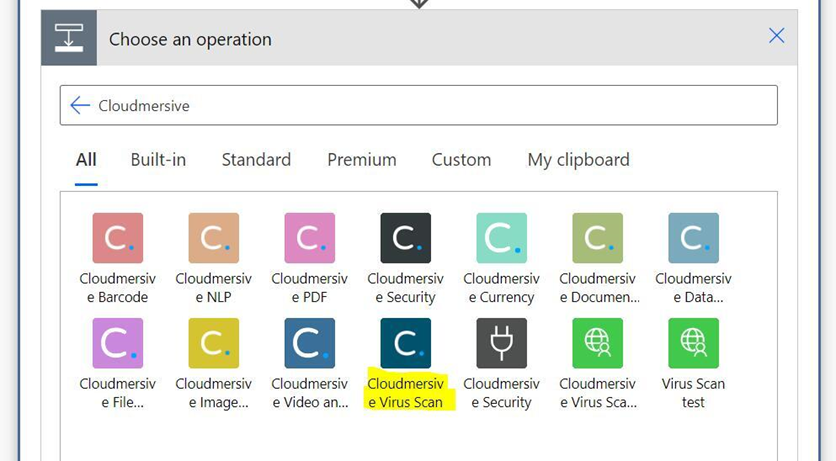Open the Cloudmersive PDF connector icon
836x461 pixels.
pos(309,238)
